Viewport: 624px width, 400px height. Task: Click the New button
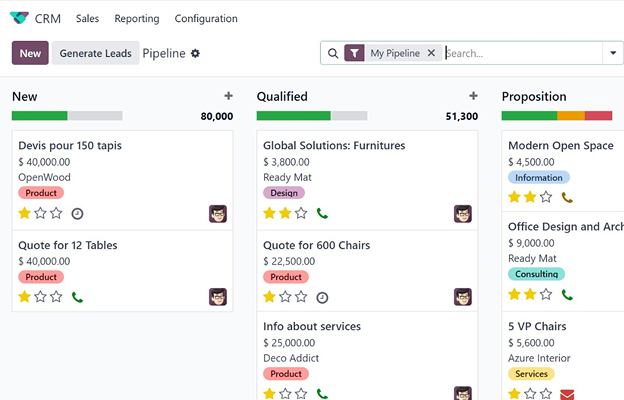30,53
